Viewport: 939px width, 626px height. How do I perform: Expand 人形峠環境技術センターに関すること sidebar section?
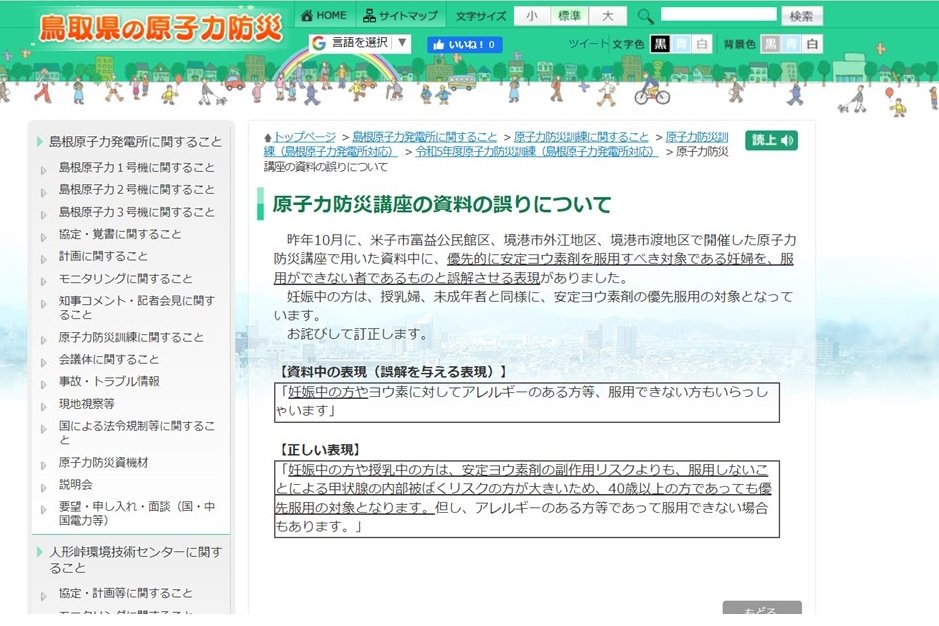click(135, 559)
